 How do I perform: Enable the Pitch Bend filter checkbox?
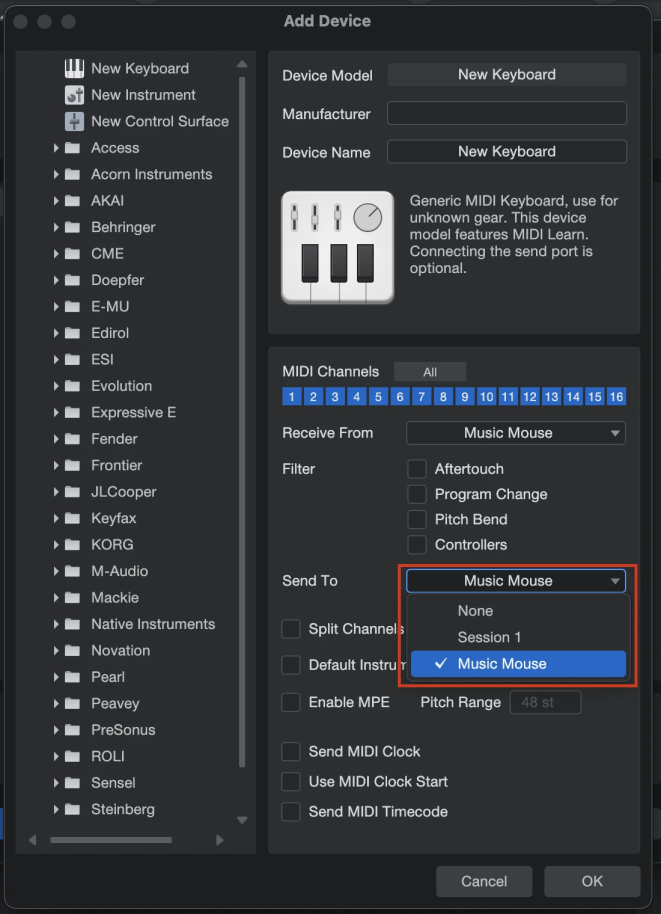pyautogui.click(x=417, y=520)
